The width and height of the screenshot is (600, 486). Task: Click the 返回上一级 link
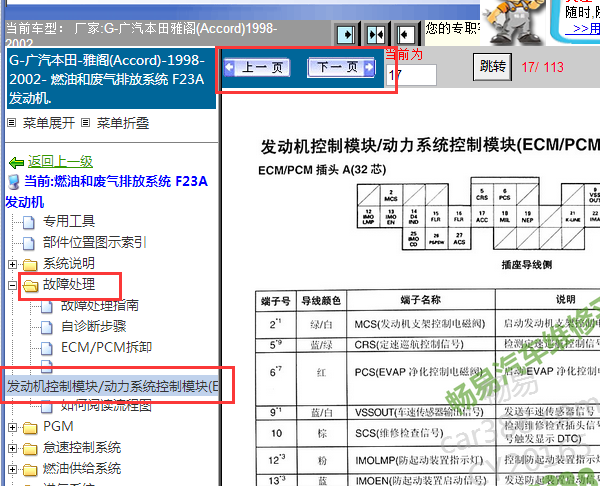click(x=60, y=161)
